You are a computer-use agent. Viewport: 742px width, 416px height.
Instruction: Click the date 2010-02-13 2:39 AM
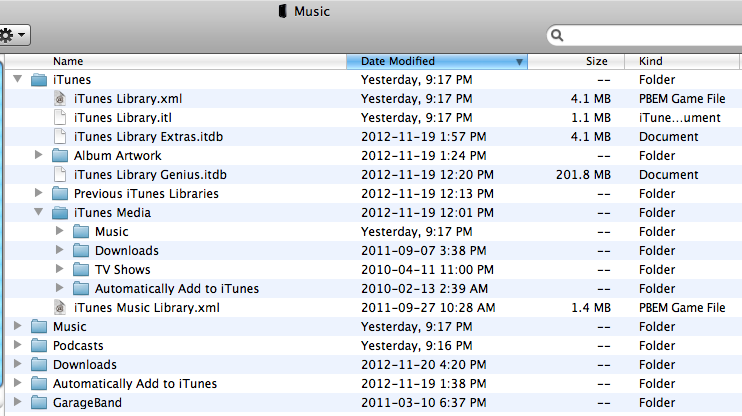coord(424,288)
